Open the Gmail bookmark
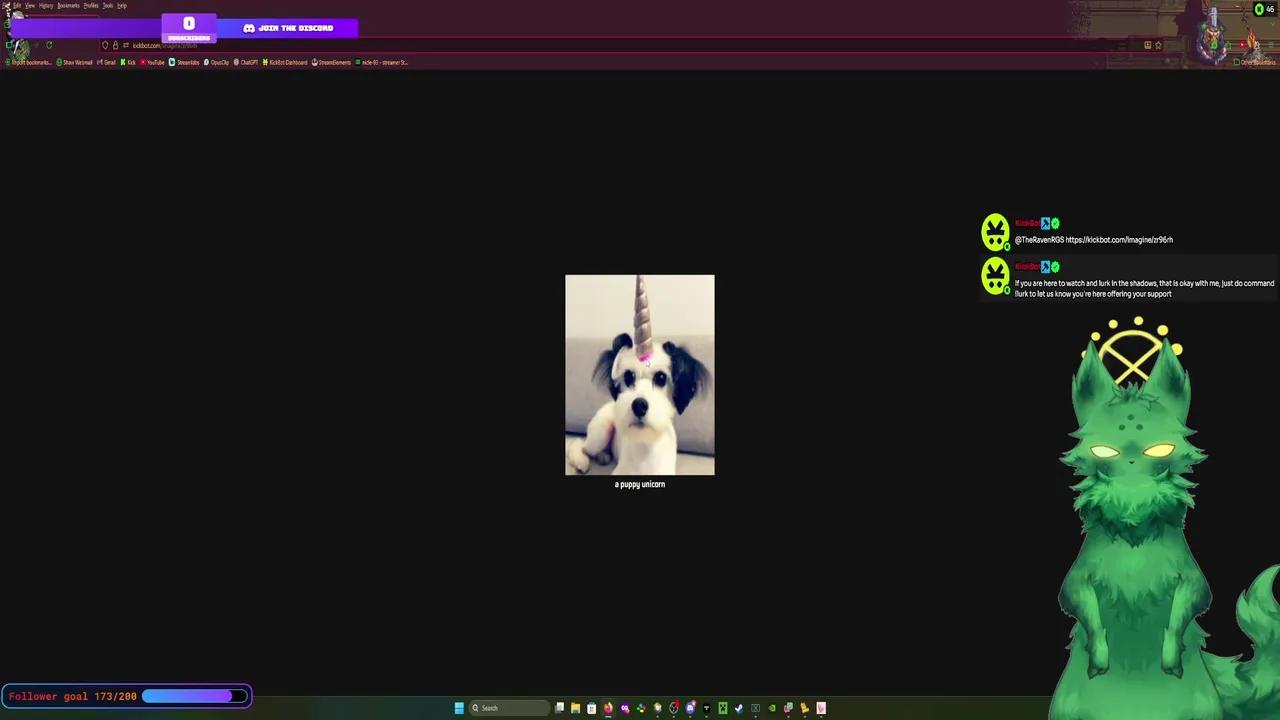The width and height of the screenshot is (1280, 720). (106, 62)
